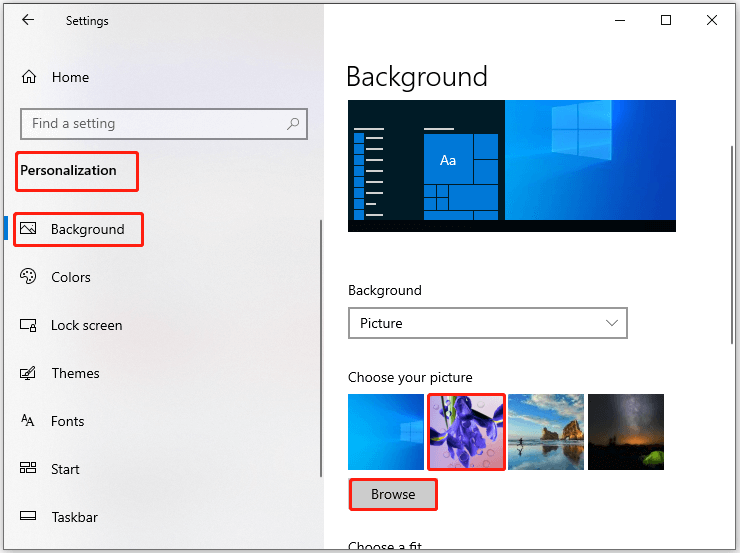Click the Browse button
Image resolution: width=740 pixels, height=553 pixels.
pos(393,494)
